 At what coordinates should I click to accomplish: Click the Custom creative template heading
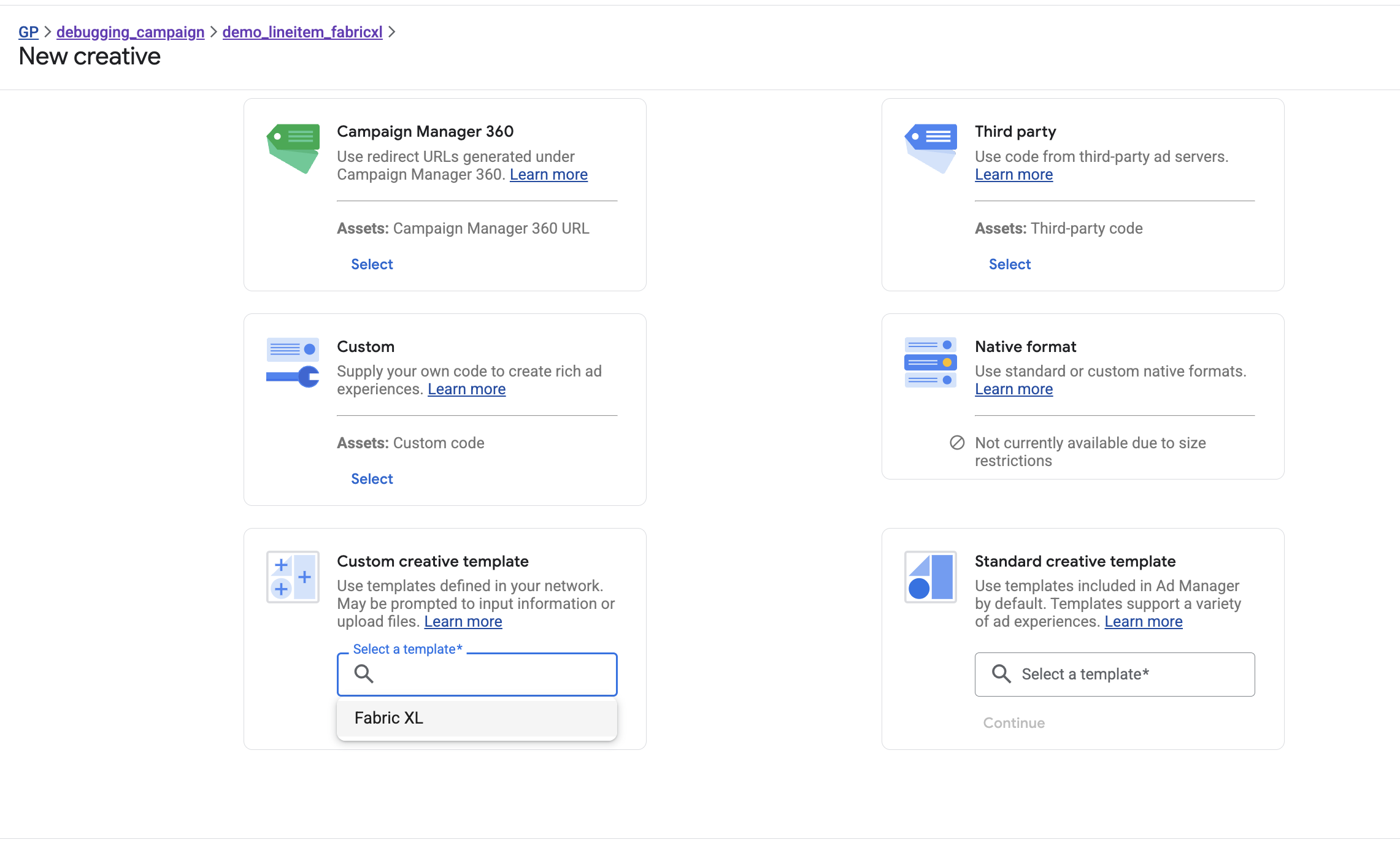pyautogui.click(x=433, y=561)
